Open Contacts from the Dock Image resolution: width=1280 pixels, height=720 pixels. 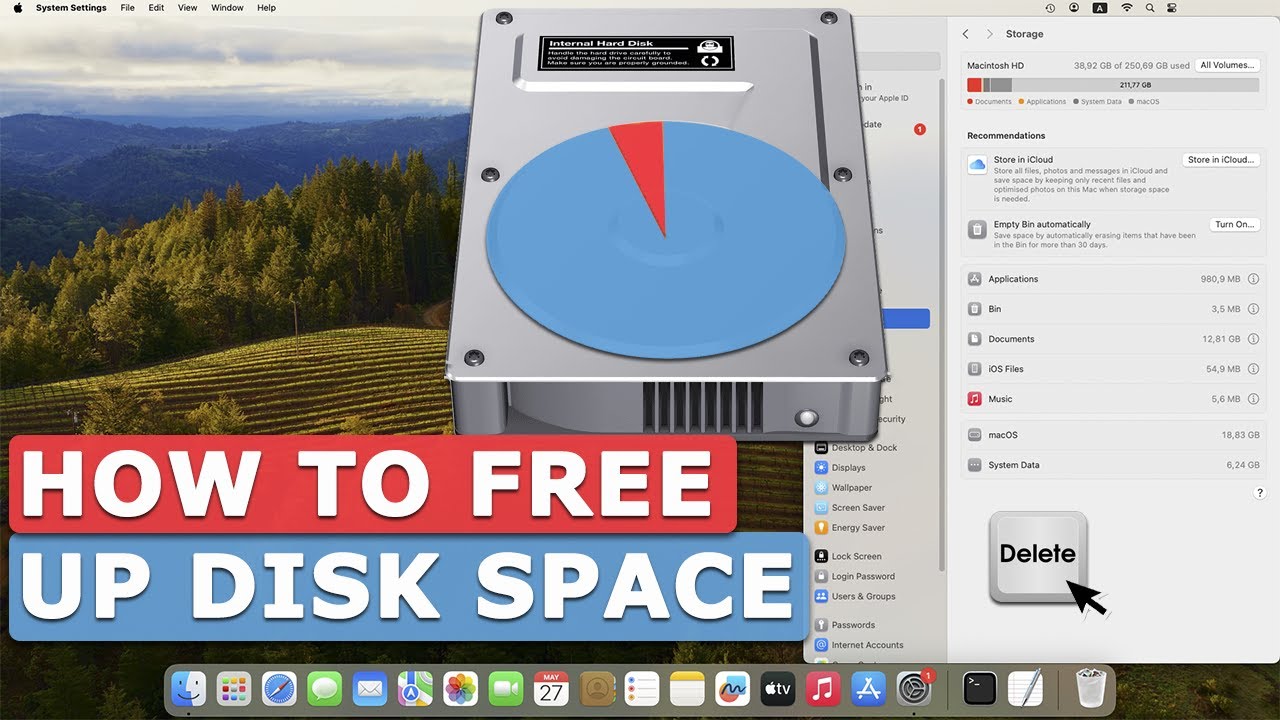click(597, 689)
